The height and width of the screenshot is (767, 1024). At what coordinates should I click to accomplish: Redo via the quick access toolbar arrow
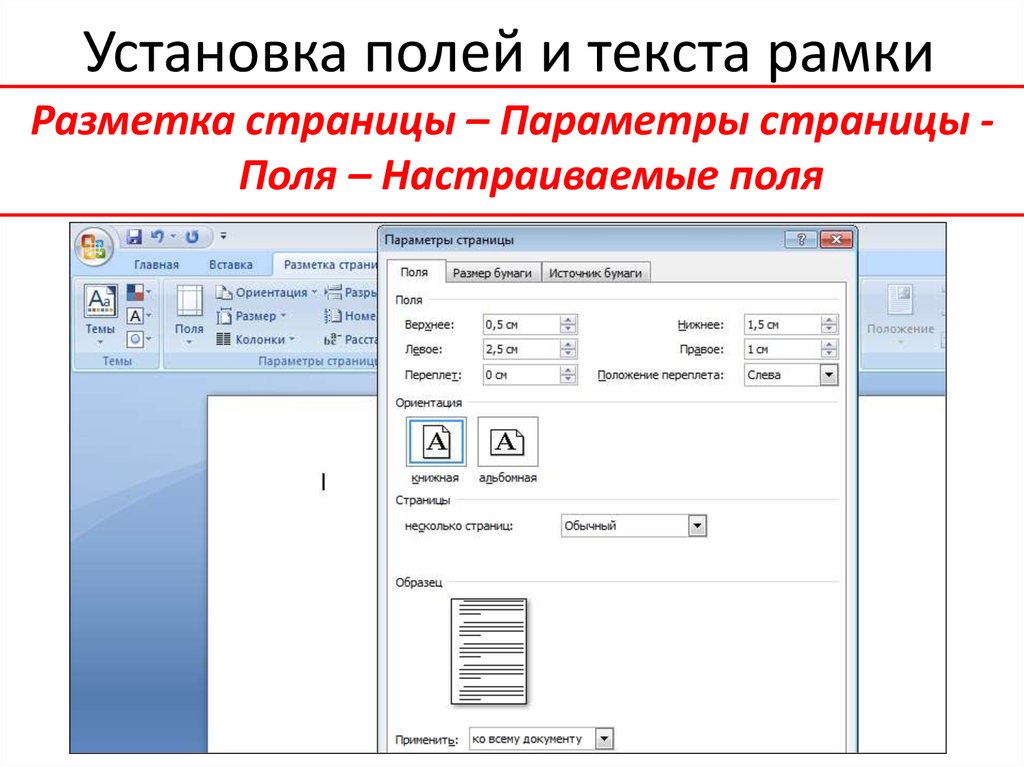(191, 237)
